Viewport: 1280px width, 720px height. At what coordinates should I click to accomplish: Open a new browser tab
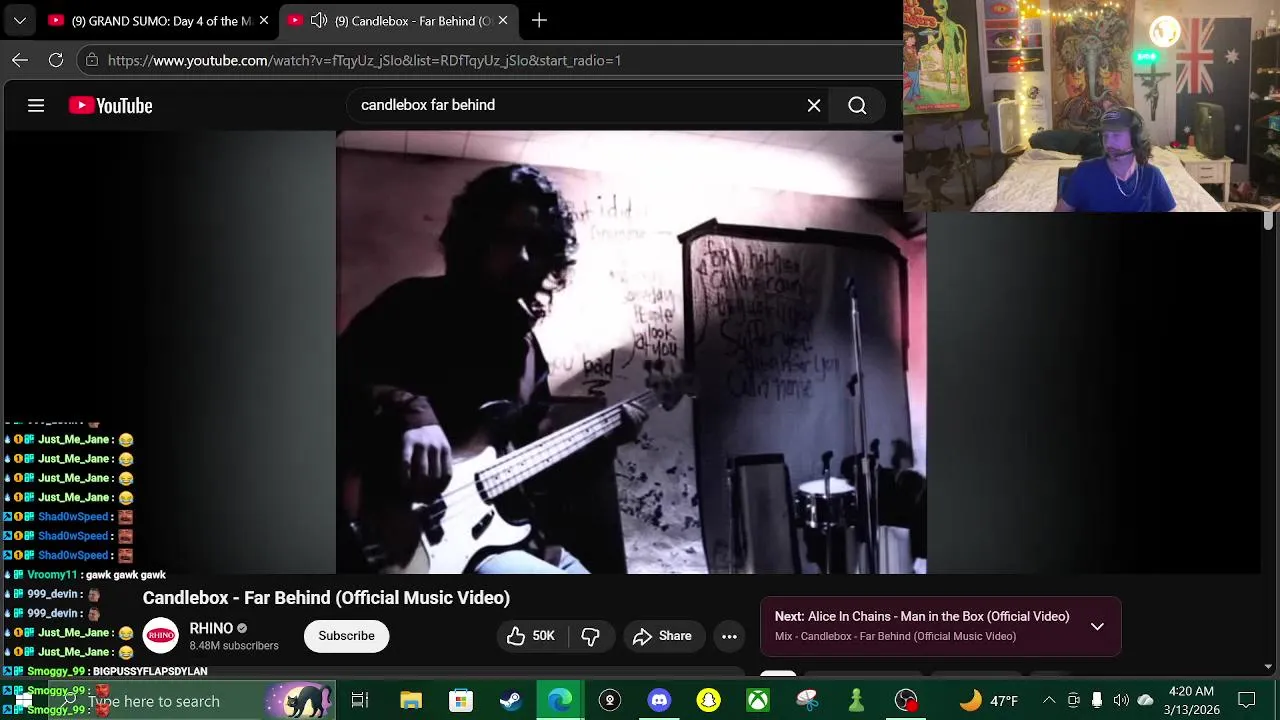coord(539,20)
